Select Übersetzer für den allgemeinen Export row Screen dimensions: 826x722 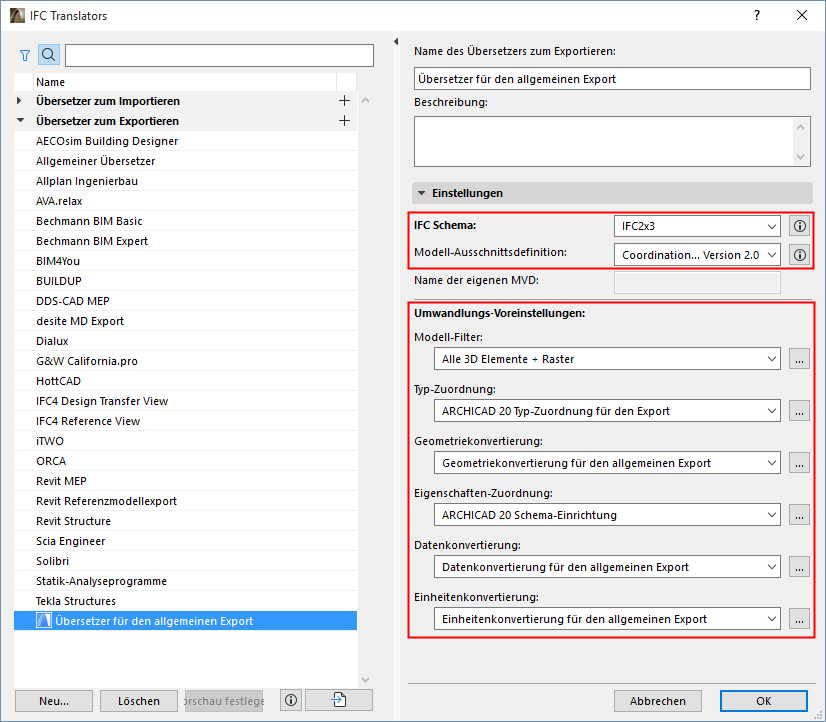pos(185,621)
